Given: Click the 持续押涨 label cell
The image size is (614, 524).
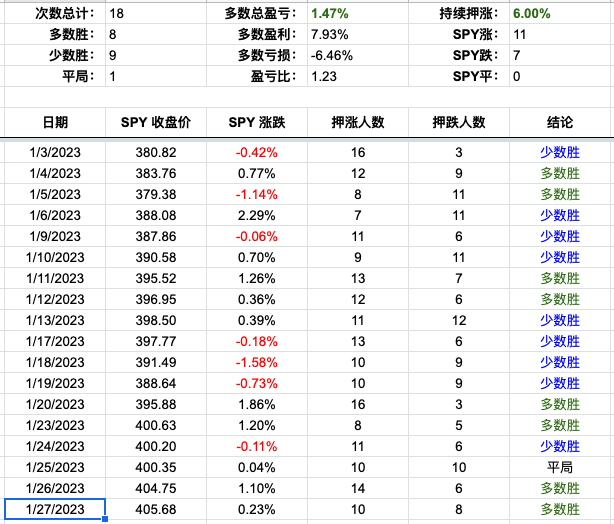Looking at the screenshot, I should [459, 13].
